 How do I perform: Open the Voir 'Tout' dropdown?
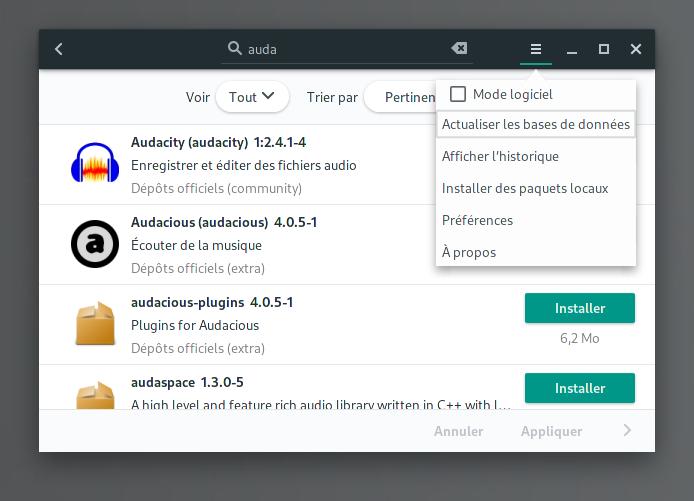252,97
